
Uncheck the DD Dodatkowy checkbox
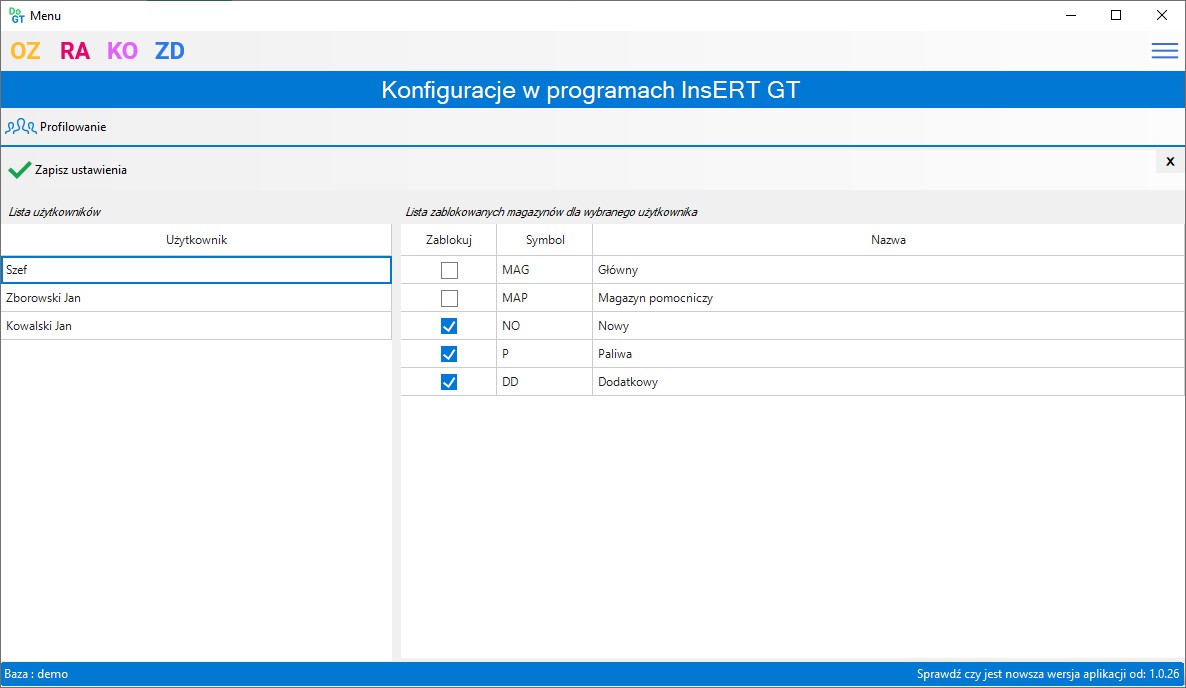click(447, 381)
